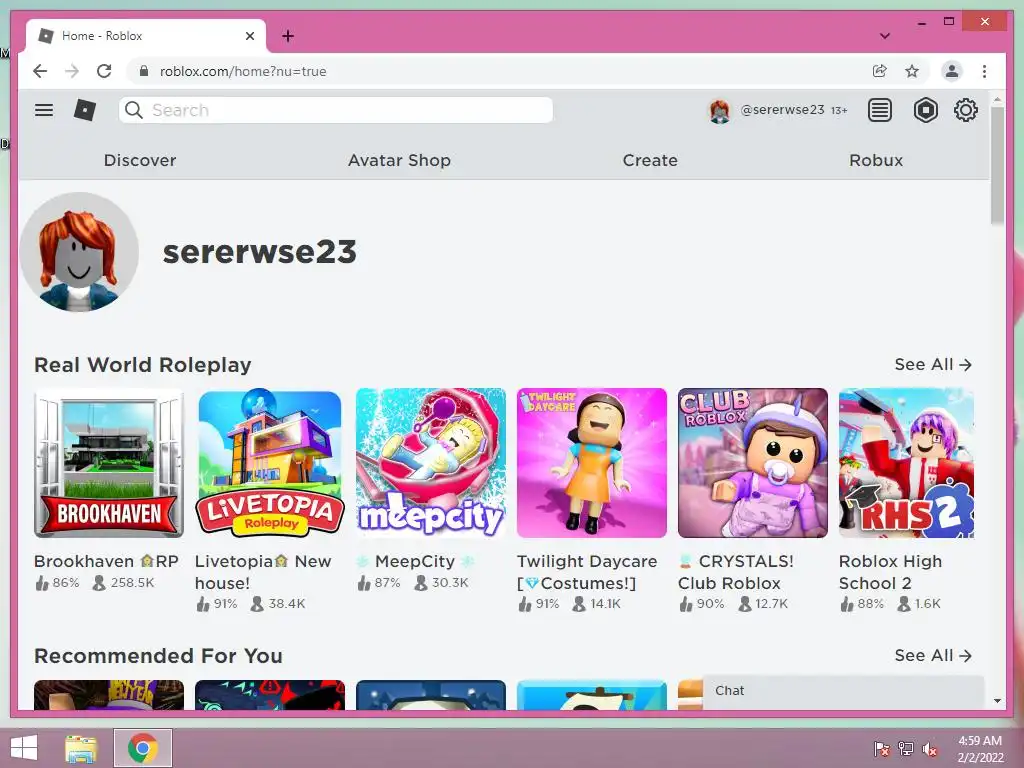Open a new browser tab
Viewport: 1024px width, 768px height.
(287, 36)
